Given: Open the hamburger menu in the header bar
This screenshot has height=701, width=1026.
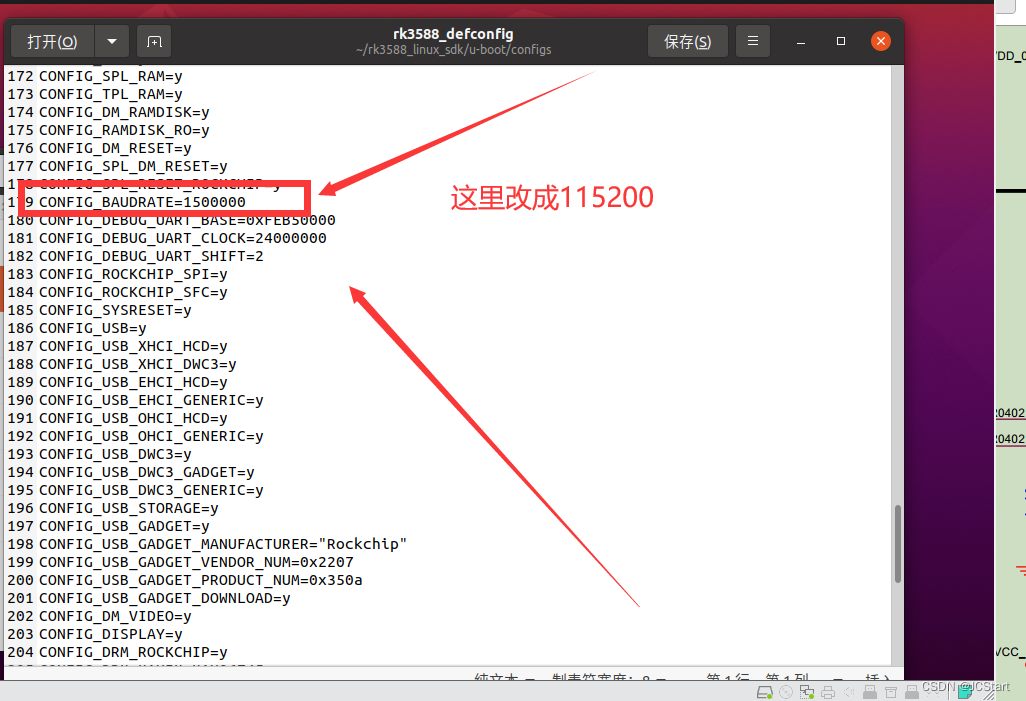Looking at the screenshot, I should [x=753, y=41].
